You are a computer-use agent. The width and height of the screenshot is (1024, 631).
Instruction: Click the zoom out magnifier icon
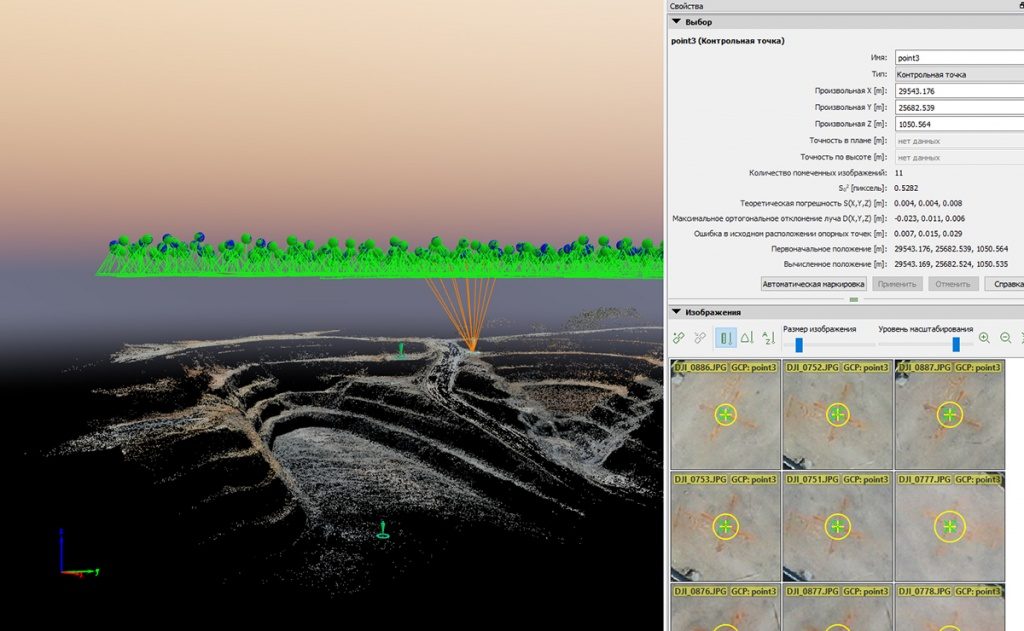pyautogui.click(x=1006, y=338)
